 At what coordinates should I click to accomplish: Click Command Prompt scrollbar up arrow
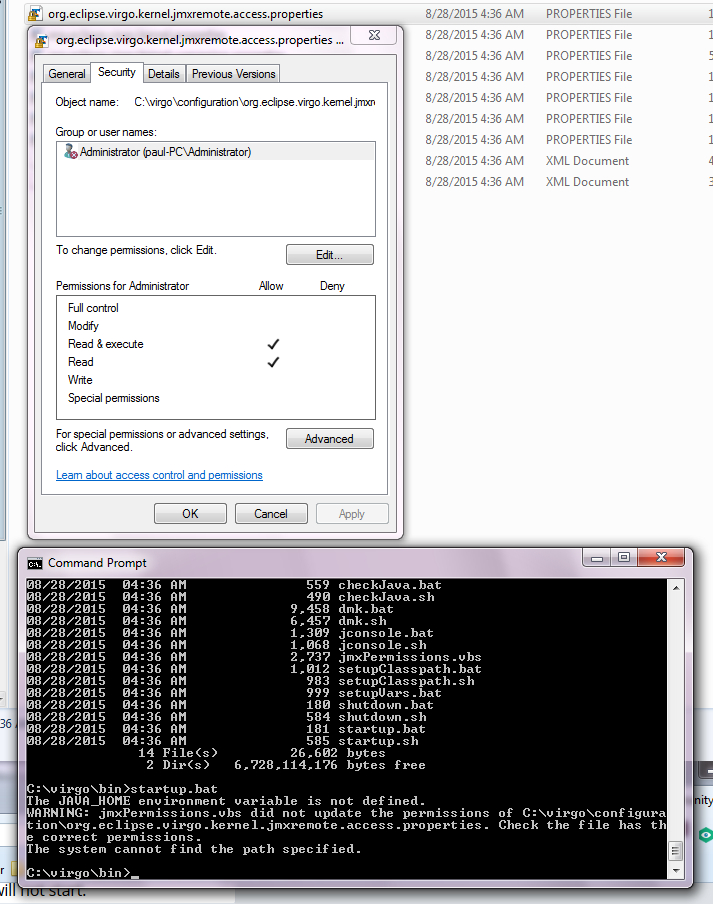coord(676,587)
